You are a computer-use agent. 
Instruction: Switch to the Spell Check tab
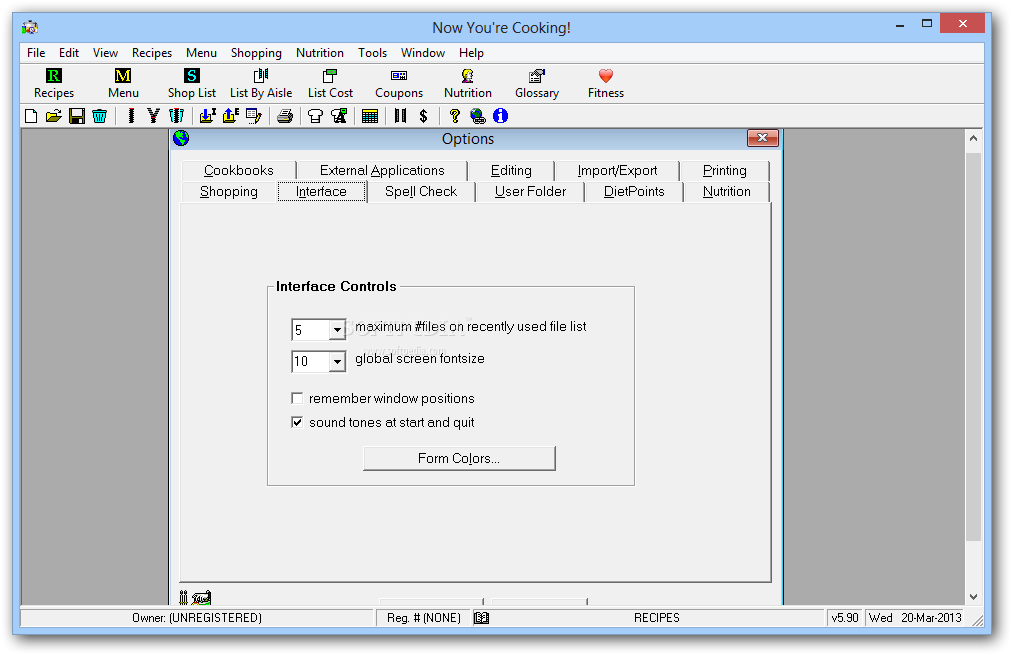click(x=421, y=192)
